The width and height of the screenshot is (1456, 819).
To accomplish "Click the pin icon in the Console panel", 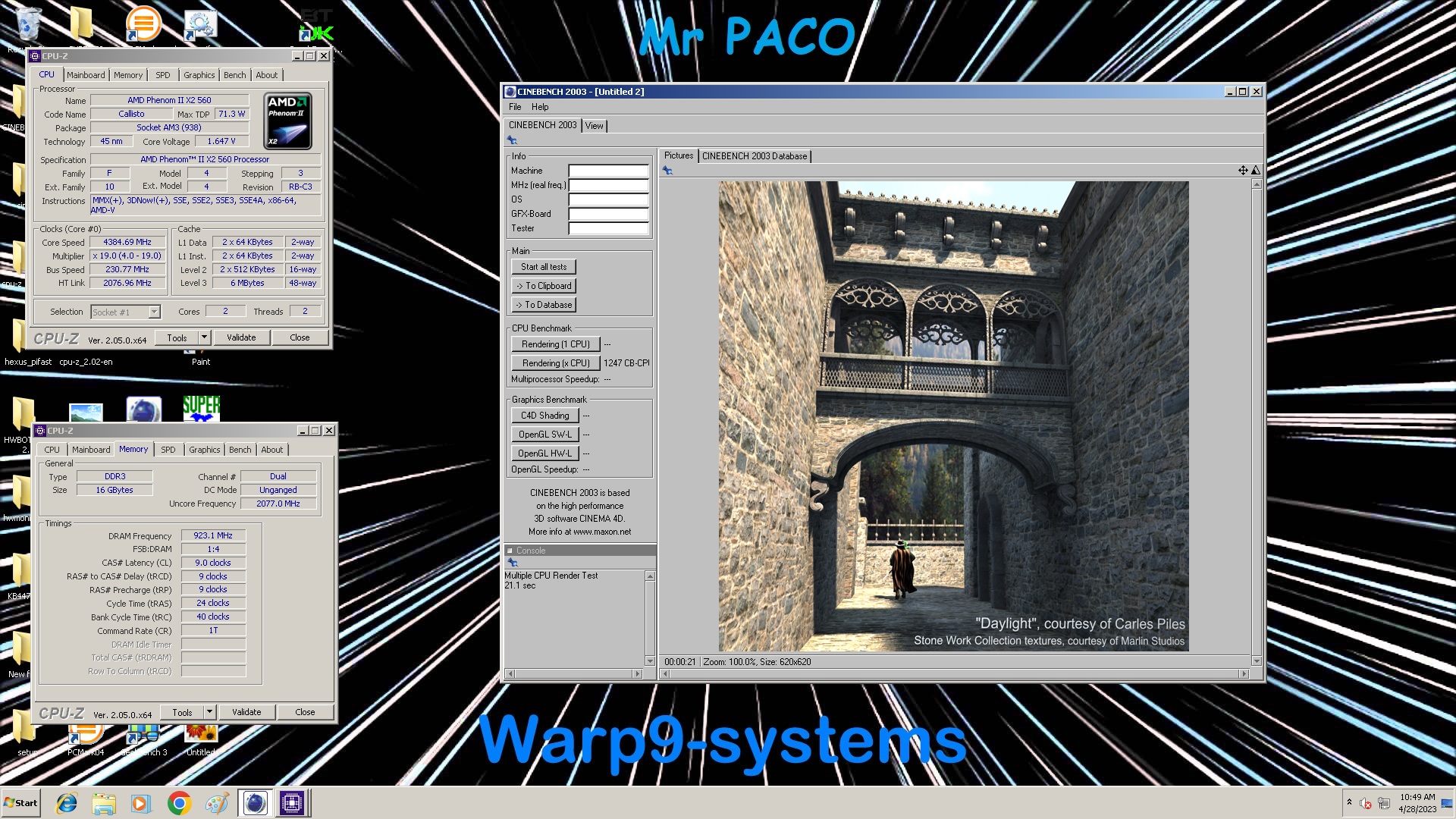I will click(x=513, y=563).
